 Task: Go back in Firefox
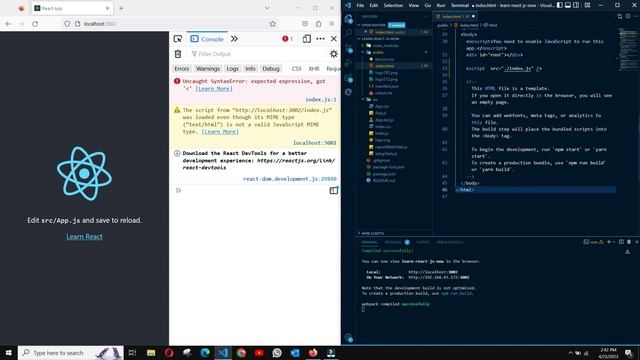[8, 24]
